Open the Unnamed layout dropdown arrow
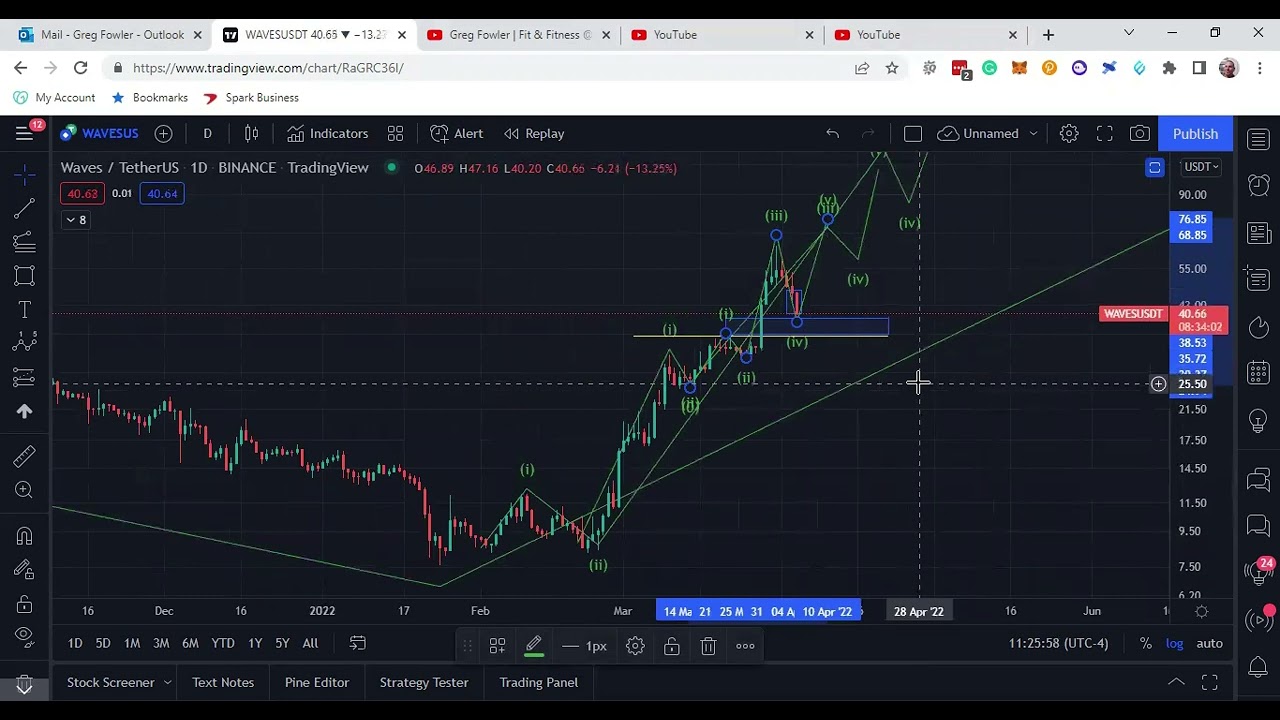Screen dimensions: 1280x720 click(x=1033, y=133)
